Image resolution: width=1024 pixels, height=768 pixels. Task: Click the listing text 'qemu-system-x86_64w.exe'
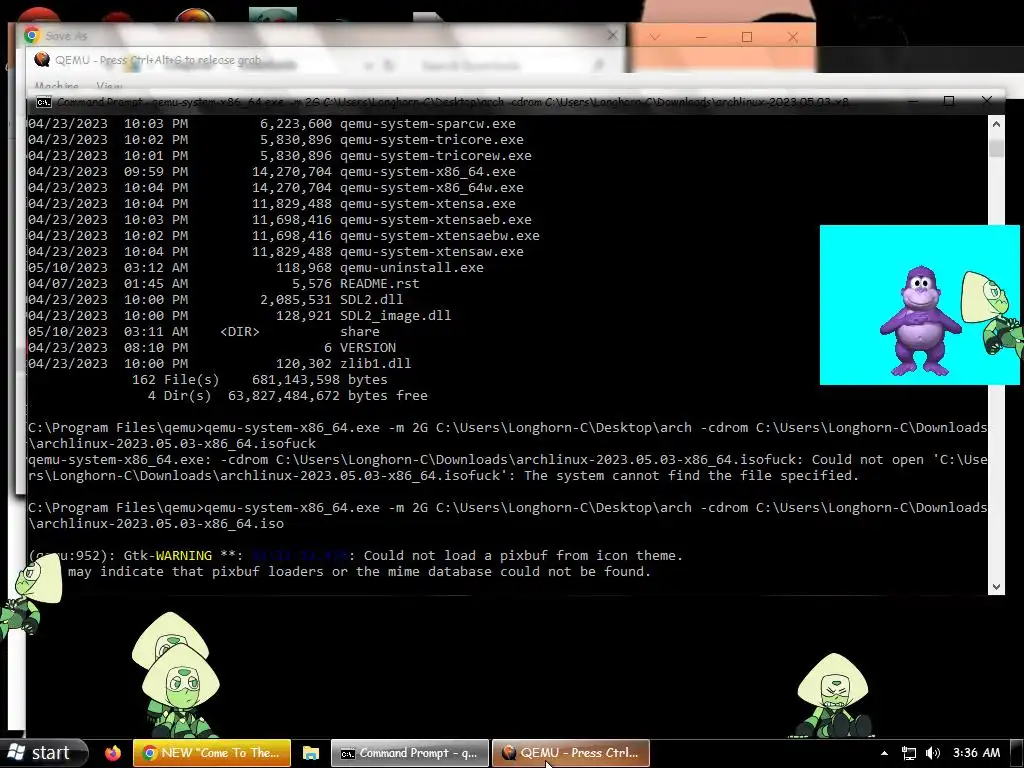pos(432,188)
